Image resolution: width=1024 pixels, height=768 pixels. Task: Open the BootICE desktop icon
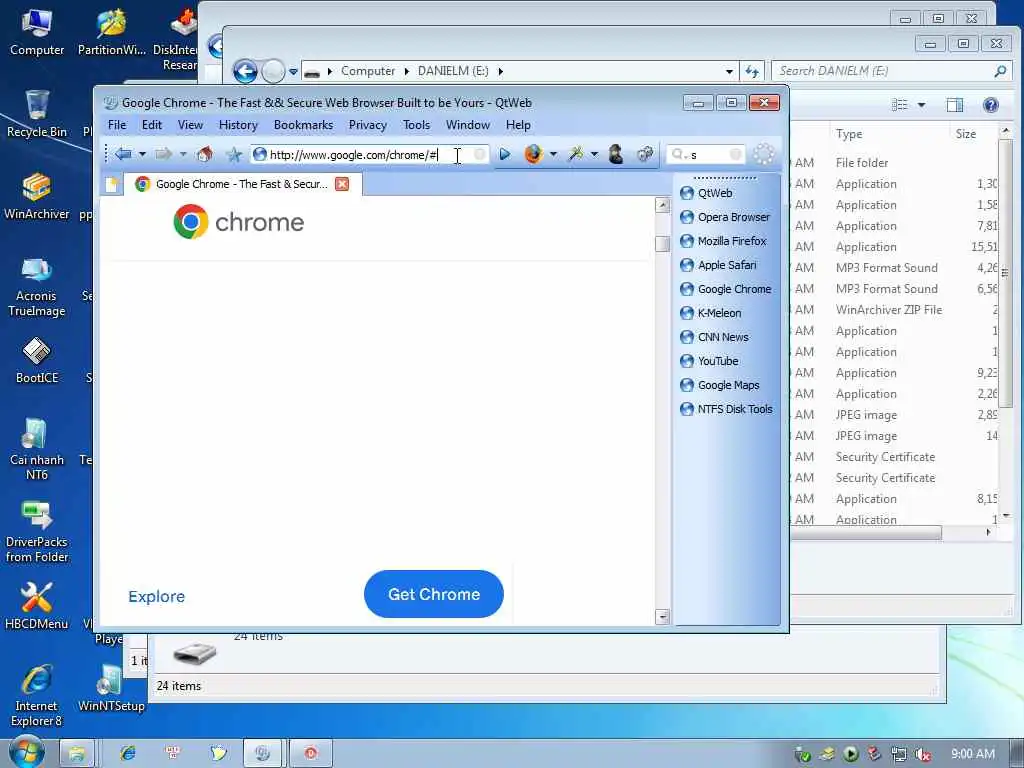point(37,360)
